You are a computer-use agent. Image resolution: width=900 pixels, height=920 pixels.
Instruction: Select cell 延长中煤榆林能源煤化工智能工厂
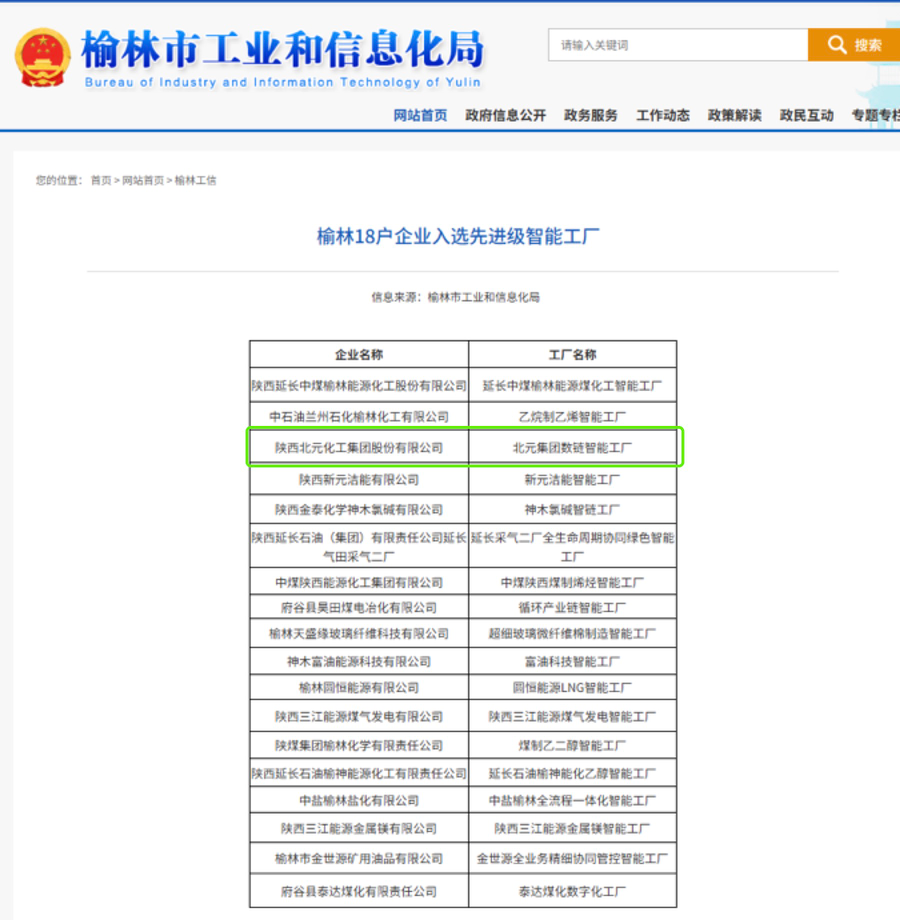[573, 385]
